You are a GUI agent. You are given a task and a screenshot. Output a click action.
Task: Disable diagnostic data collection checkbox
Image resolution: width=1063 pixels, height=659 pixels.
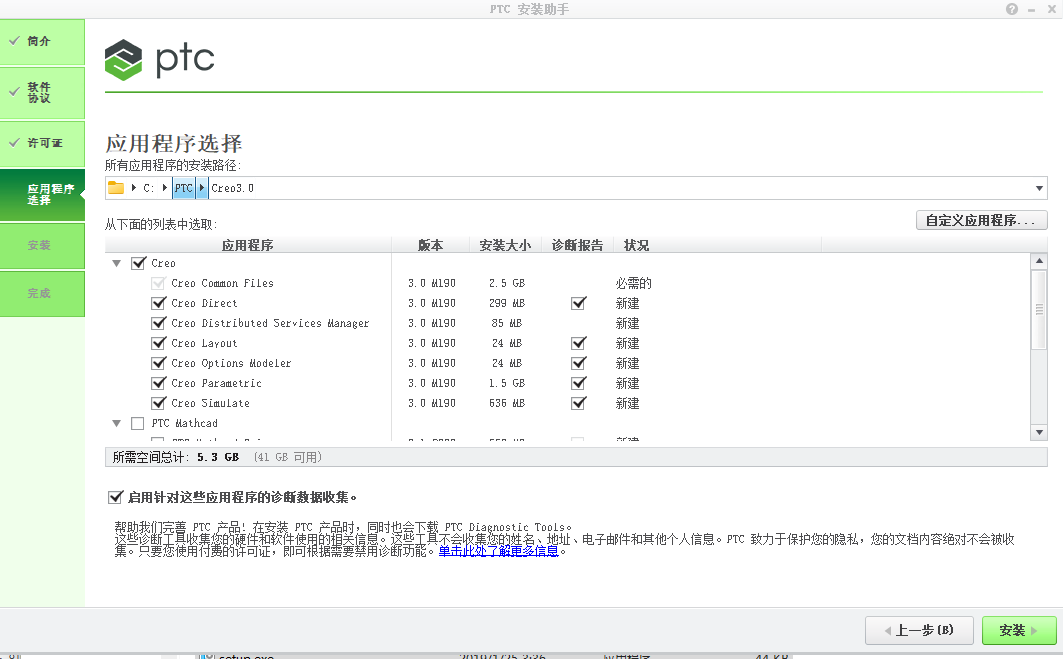point(115,497)
